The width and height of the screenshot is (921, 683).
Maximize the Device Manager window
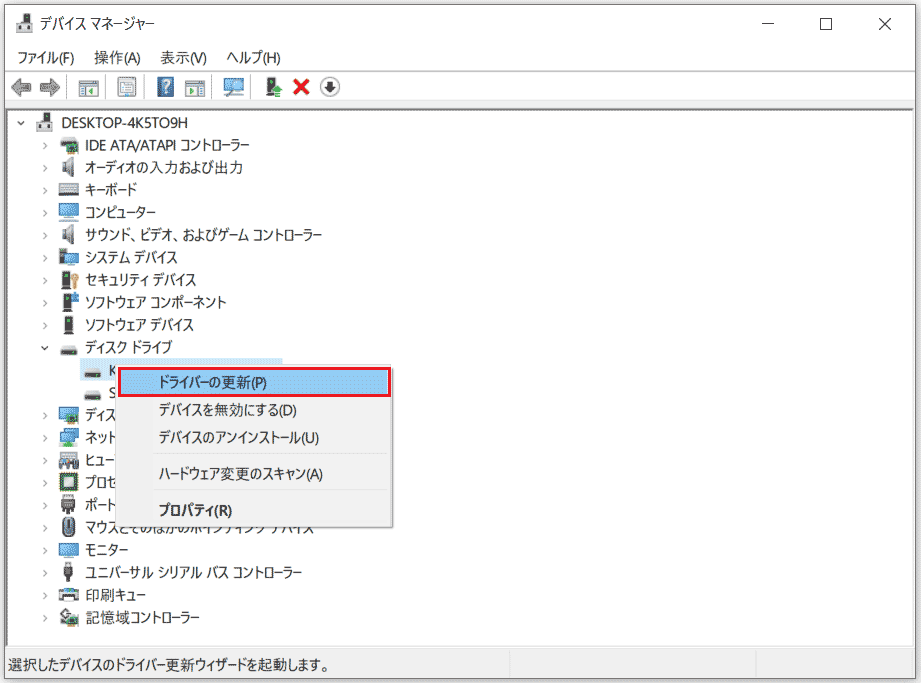tap(826, 23)
